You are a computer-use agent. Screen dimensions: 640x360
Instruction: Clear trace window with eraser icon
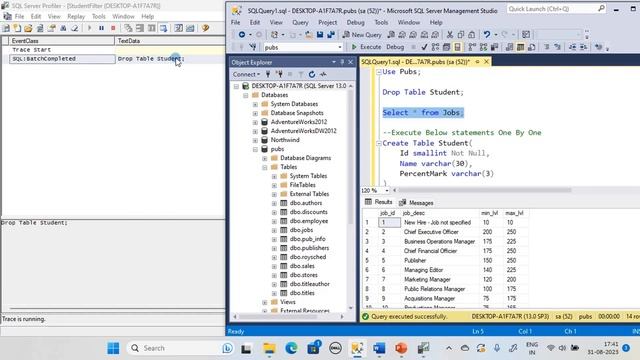tap(75, 28)
